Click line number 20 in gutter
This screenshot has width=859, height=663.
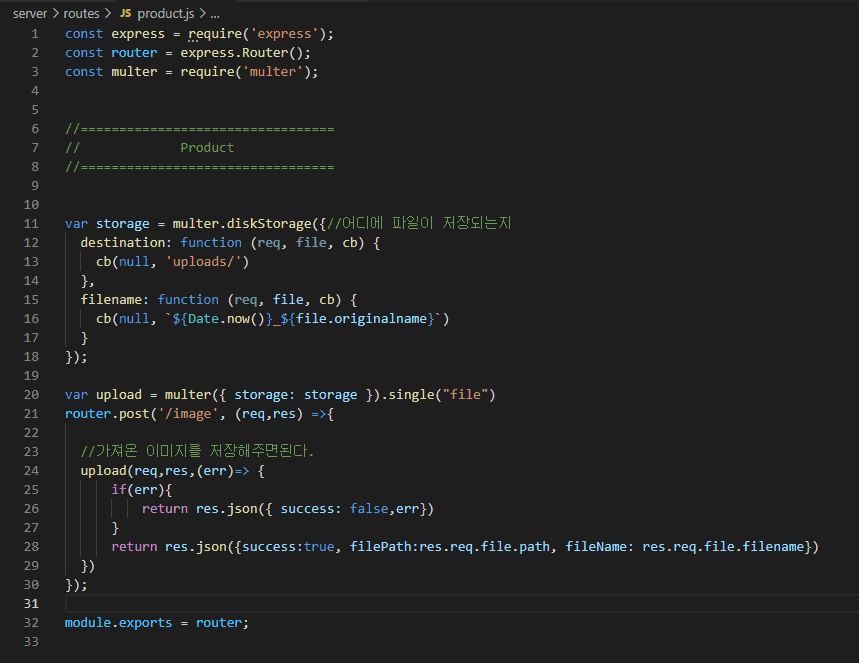31,395
